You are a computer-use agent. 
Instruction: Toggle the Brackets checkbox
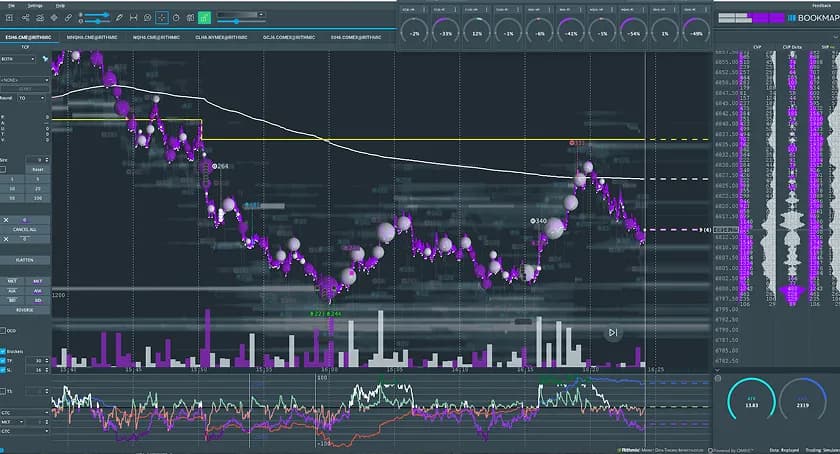click(3, 352)
